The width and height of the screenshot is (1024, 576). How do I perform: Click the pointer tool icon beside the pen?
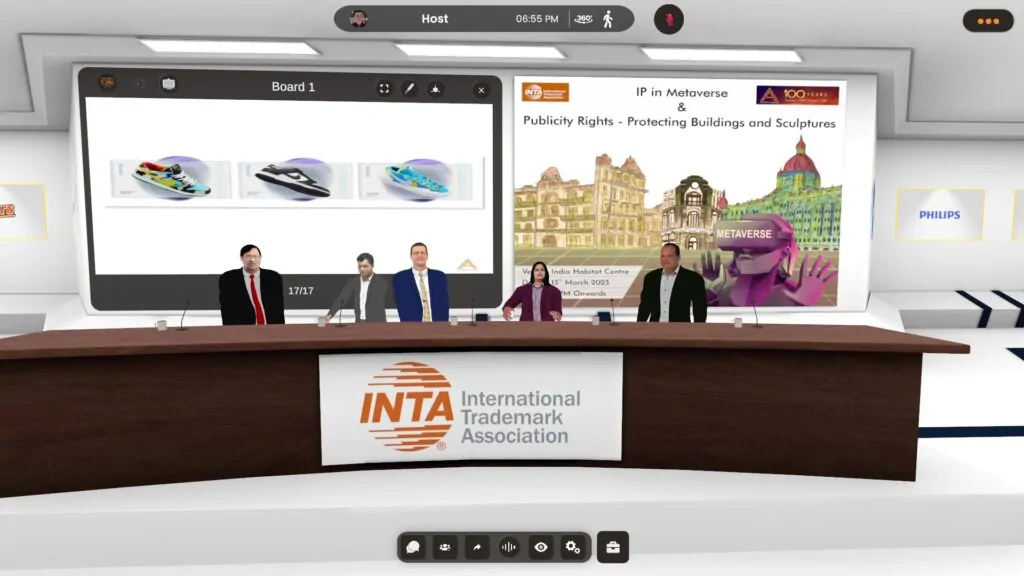pos(435,88)
